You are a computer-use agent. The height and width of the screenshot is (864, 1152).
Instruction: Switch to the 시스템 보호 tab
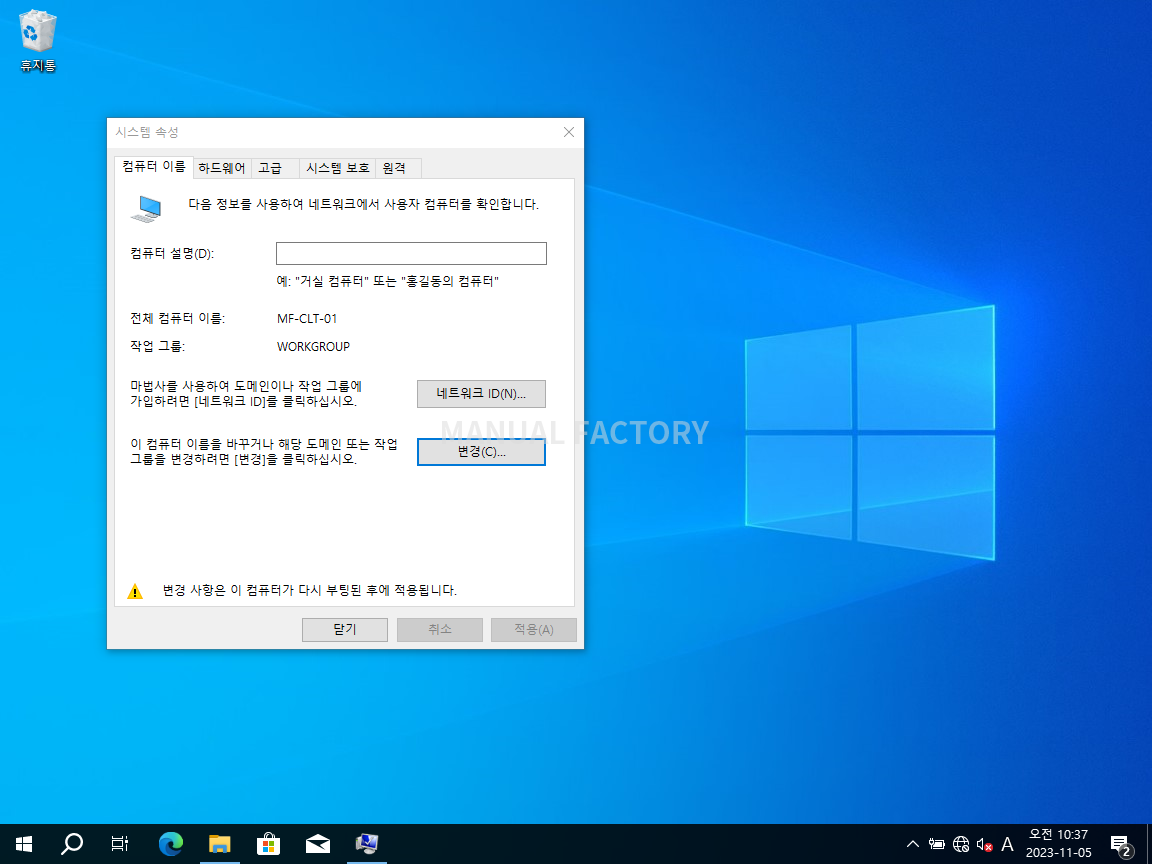pyautogui.click(x=338, y=168)
